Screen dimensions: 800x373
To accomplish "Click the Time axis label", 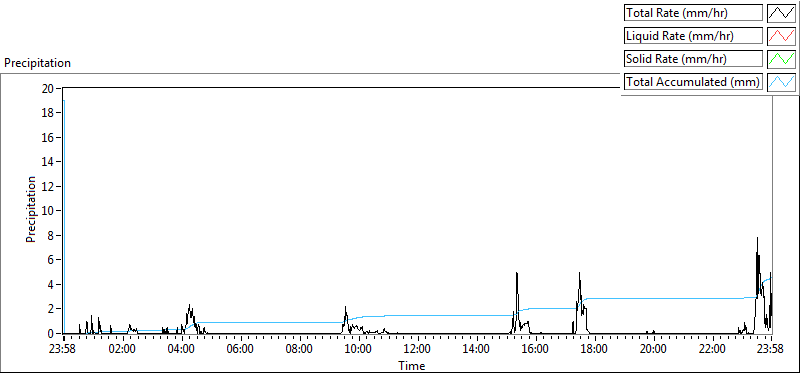I will (411, 365).
